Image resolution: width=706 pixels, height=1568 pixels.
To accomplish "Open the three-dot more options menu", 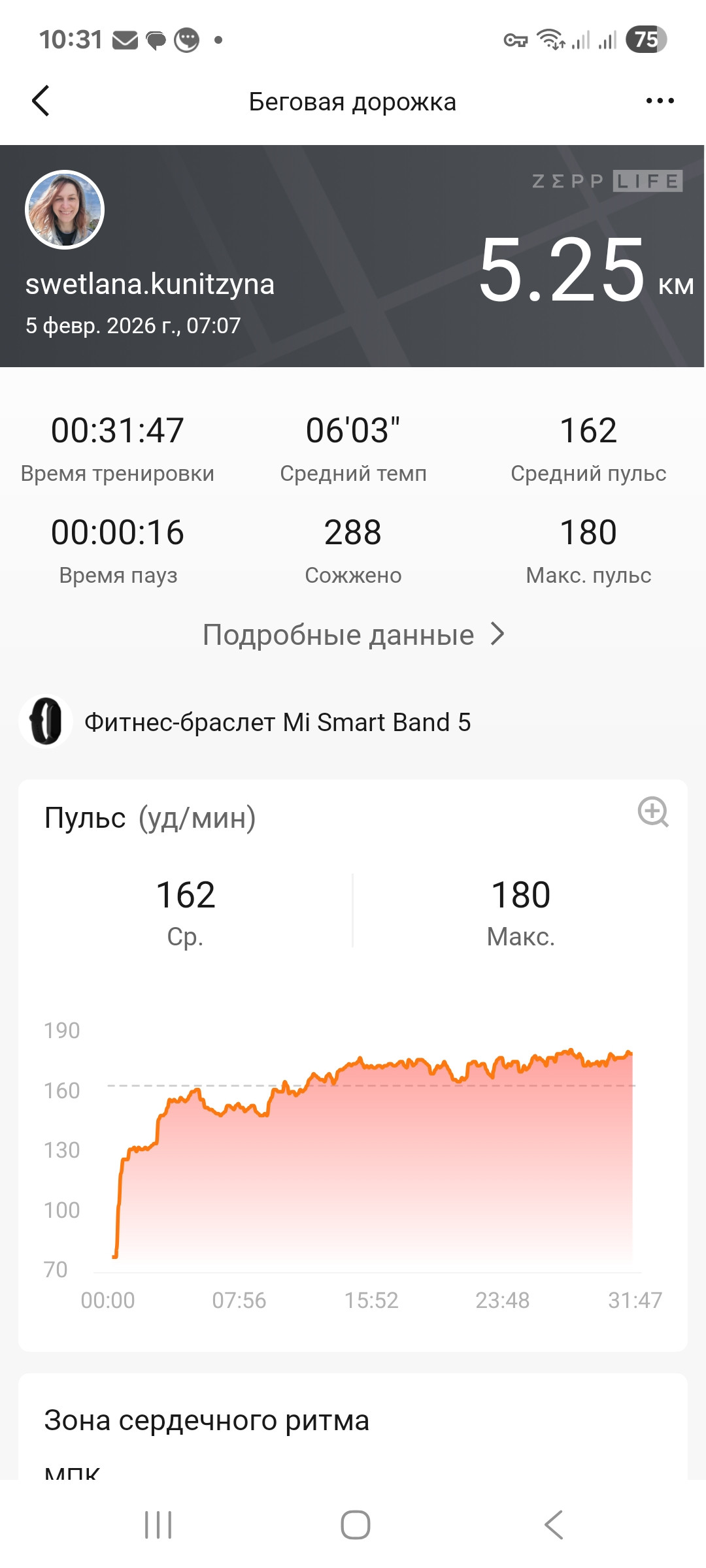I will 660,101.
